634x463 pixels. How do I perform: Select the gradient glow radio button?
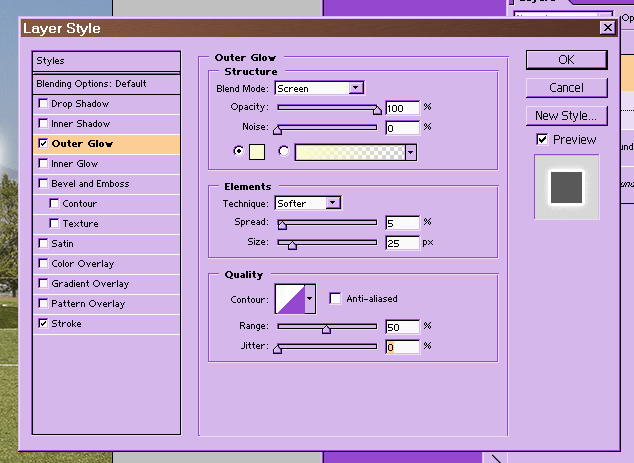284,151
